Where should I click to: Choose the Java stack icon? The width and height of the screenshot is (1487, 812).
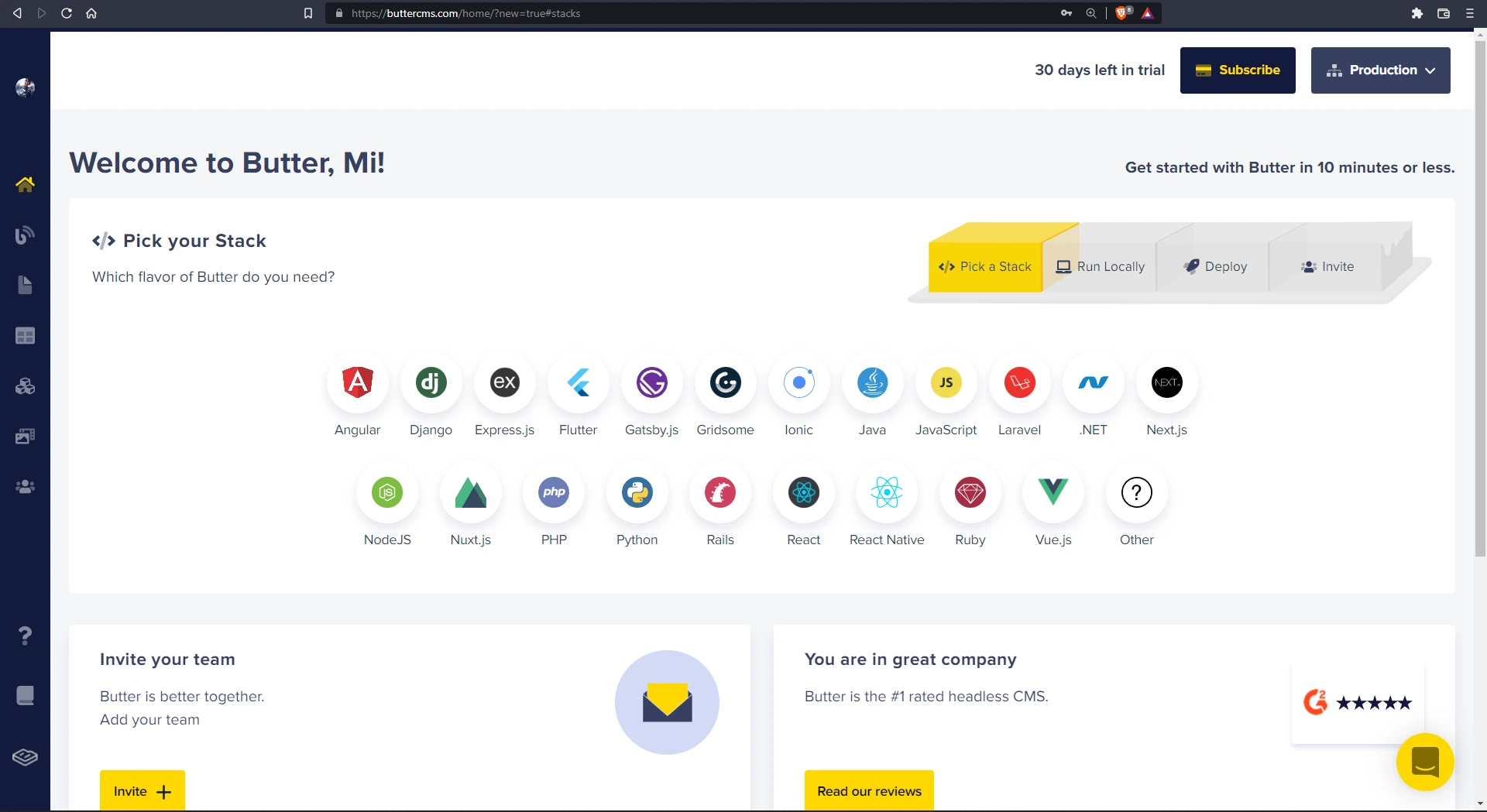tap(872, 382)
